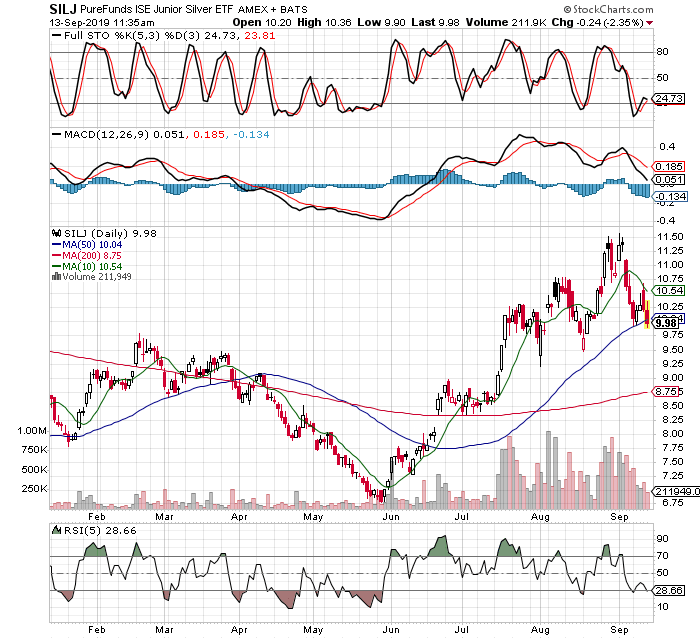Image resolution: width=700 pixels, height=639 pixels.
Task: Click the 8.00 price axis label
Action: click(x=671, y=434)
